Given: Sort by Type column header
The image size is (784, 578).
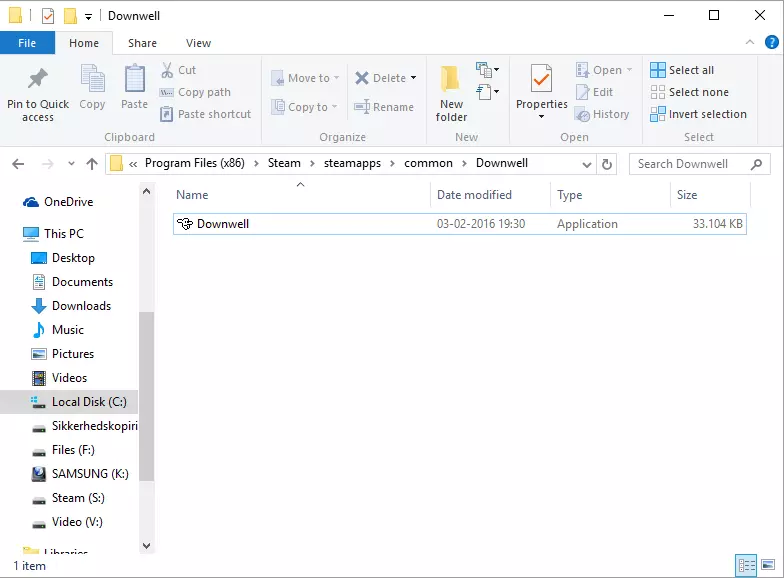Looking at the screenshot, I should click(610, 194).
